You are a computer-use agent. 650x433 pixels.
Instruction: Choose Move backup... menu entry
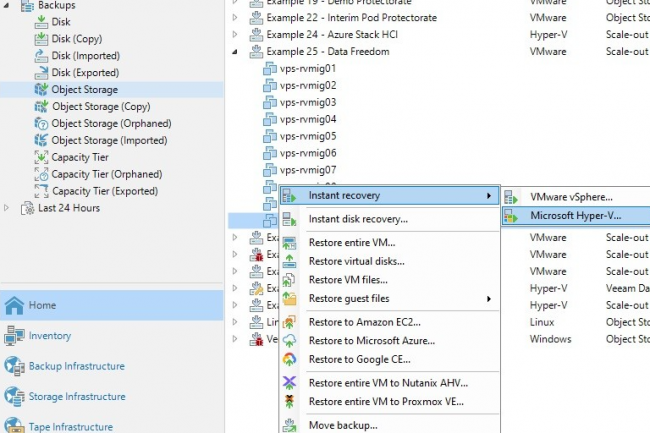[x=390, y=425]
